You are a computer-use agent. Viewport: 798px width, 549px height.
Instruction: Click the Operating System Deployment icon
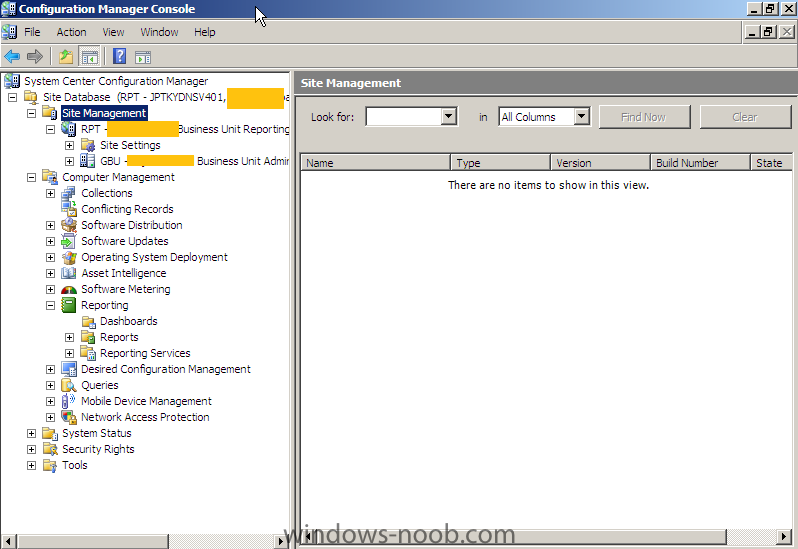68,257
